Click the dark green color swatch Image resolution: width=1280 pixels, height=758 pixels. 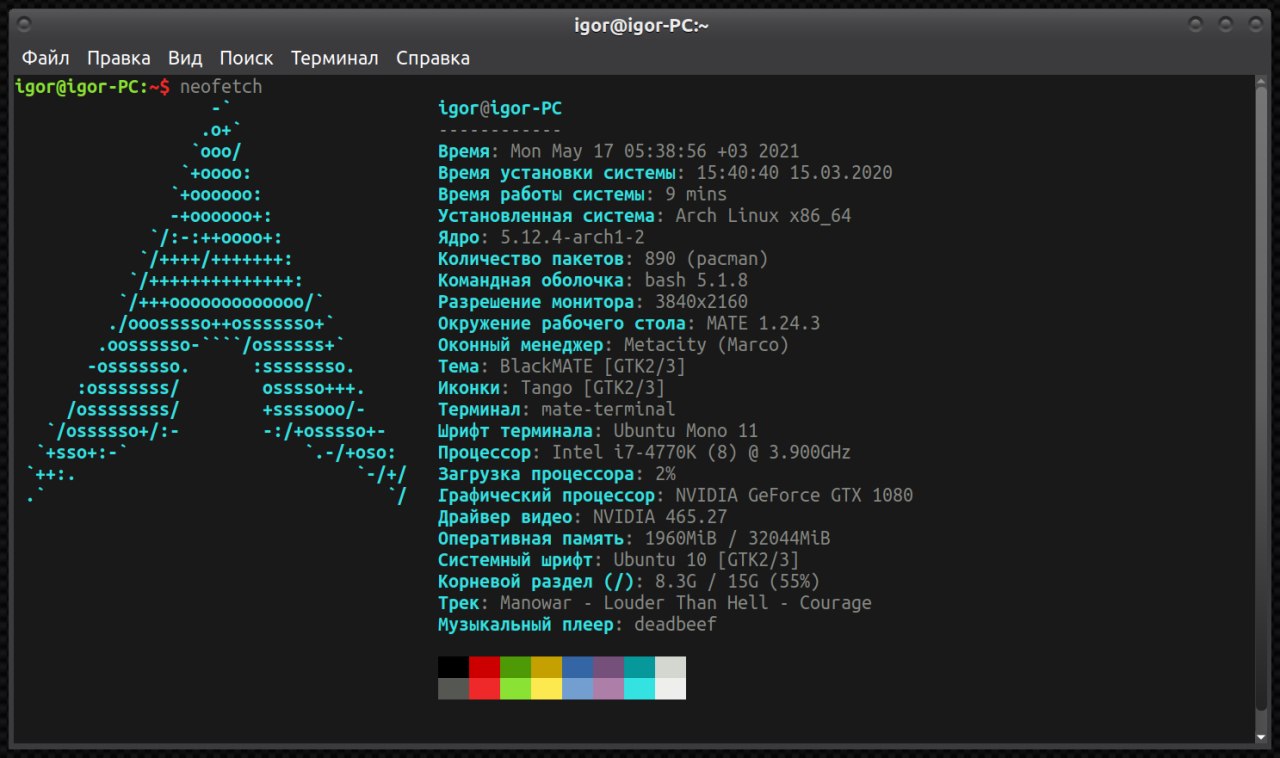coord(515,667)
